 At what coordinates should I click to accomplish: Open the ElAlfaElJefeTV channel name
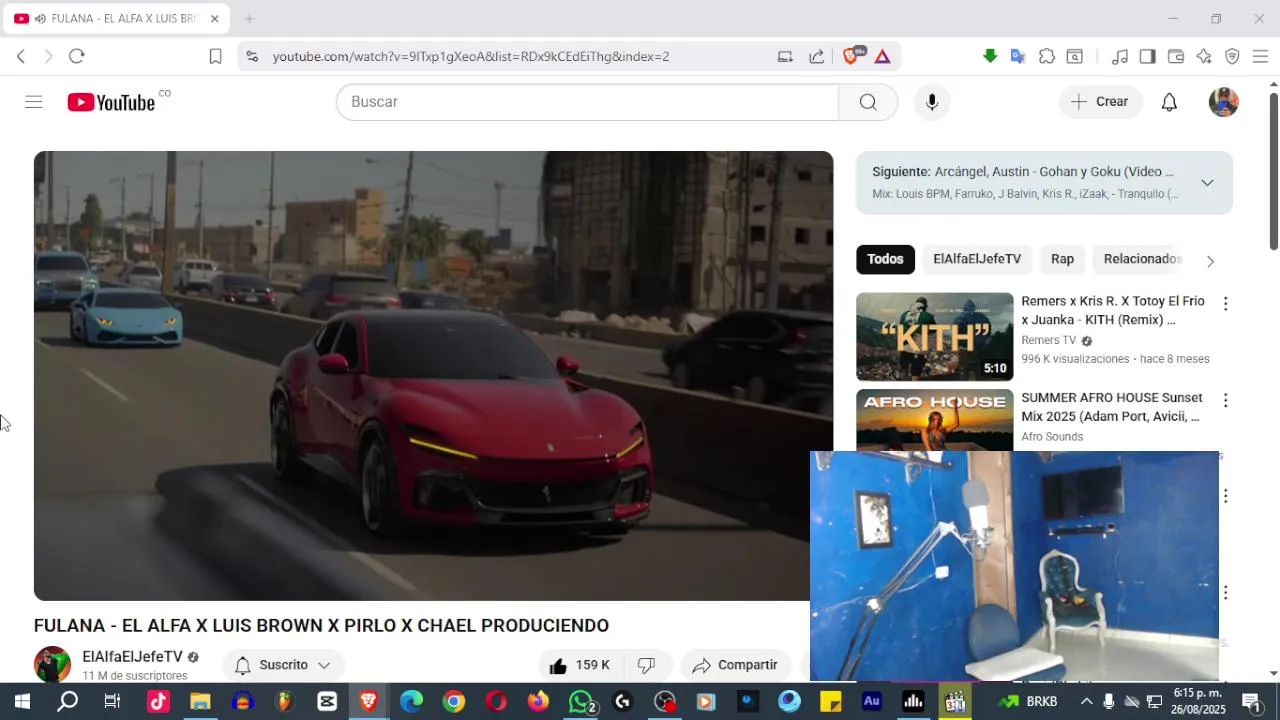point(132,657)
